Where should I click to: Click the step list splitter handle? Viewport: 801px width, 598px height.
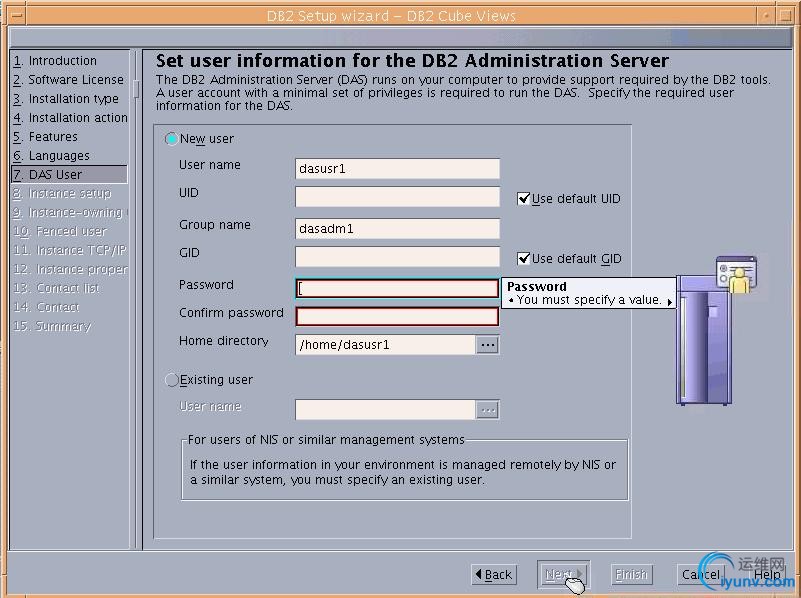pyautogui.click(x=136, y=88)
